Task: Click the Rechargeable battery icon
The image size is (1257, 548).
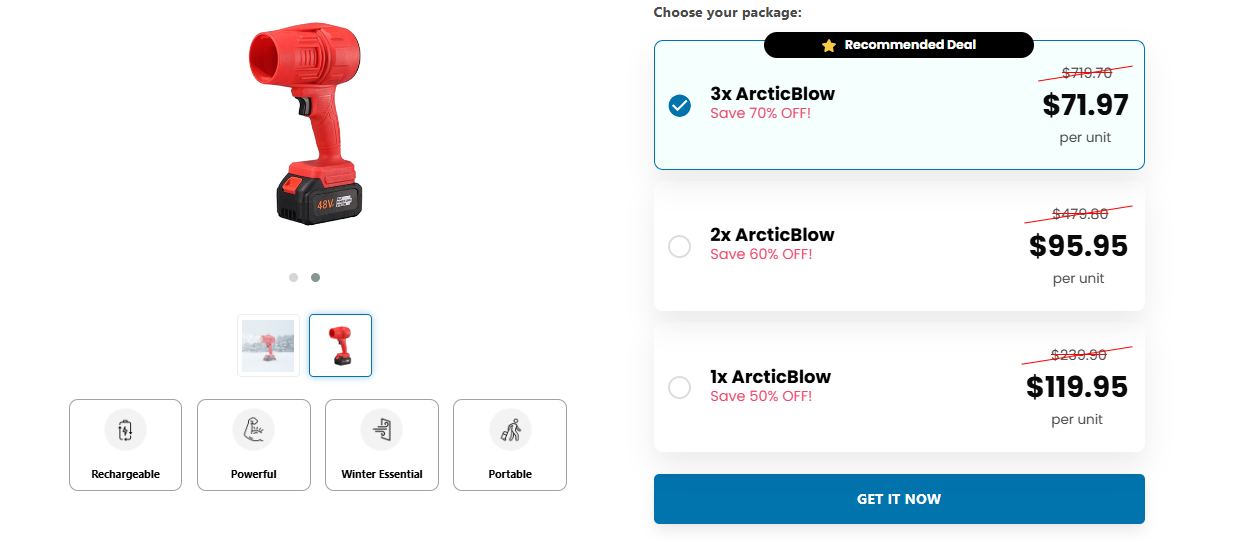Action: [x=125, y=431]
